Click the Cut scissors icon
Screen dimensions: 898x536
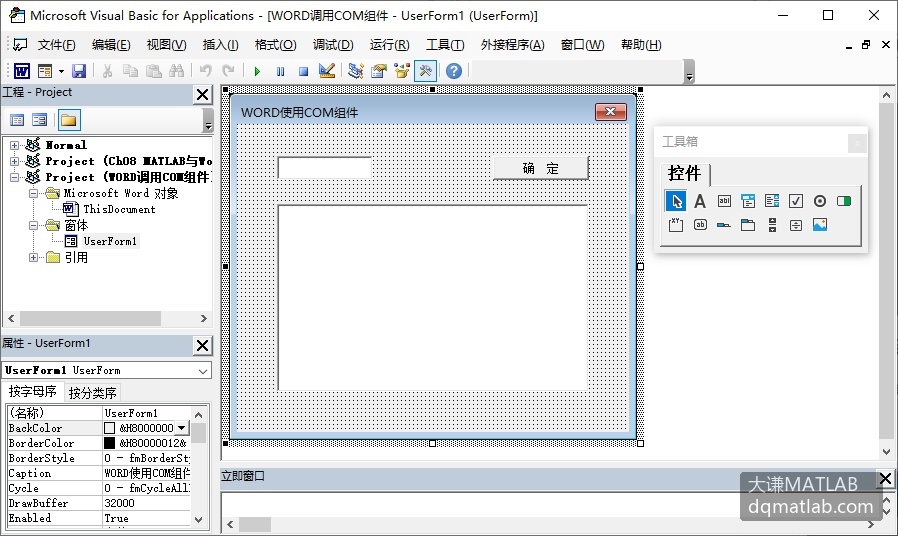[x=107, y=71]
